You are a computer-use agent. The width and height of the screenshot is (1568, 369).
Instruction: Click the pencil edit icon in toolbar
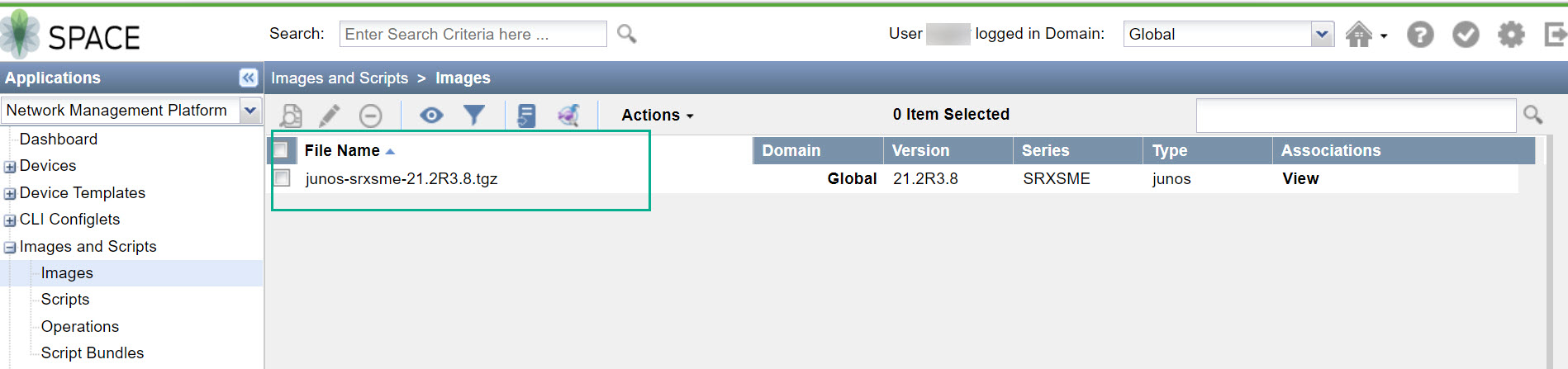coord(329,115)
